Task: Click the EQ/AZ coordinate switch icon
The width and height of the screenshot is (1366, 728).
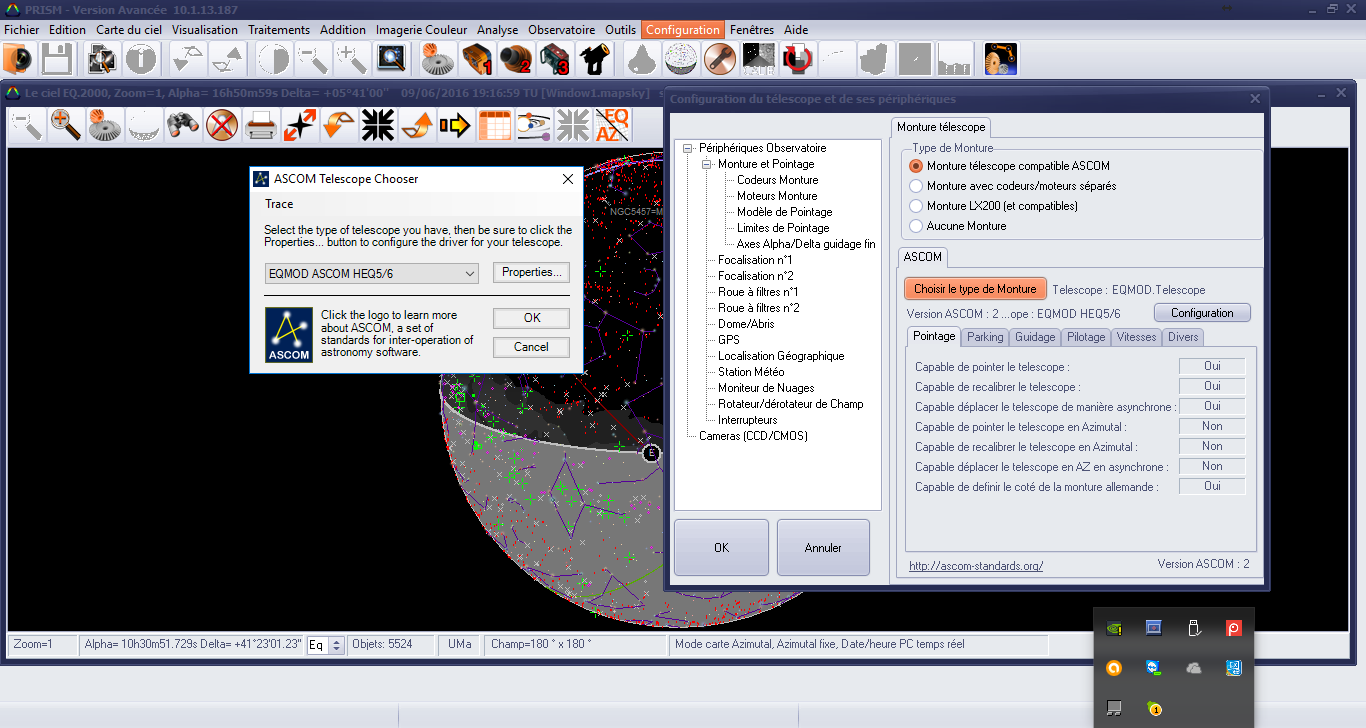Action: pyautogui.click(x=612, y=126)
